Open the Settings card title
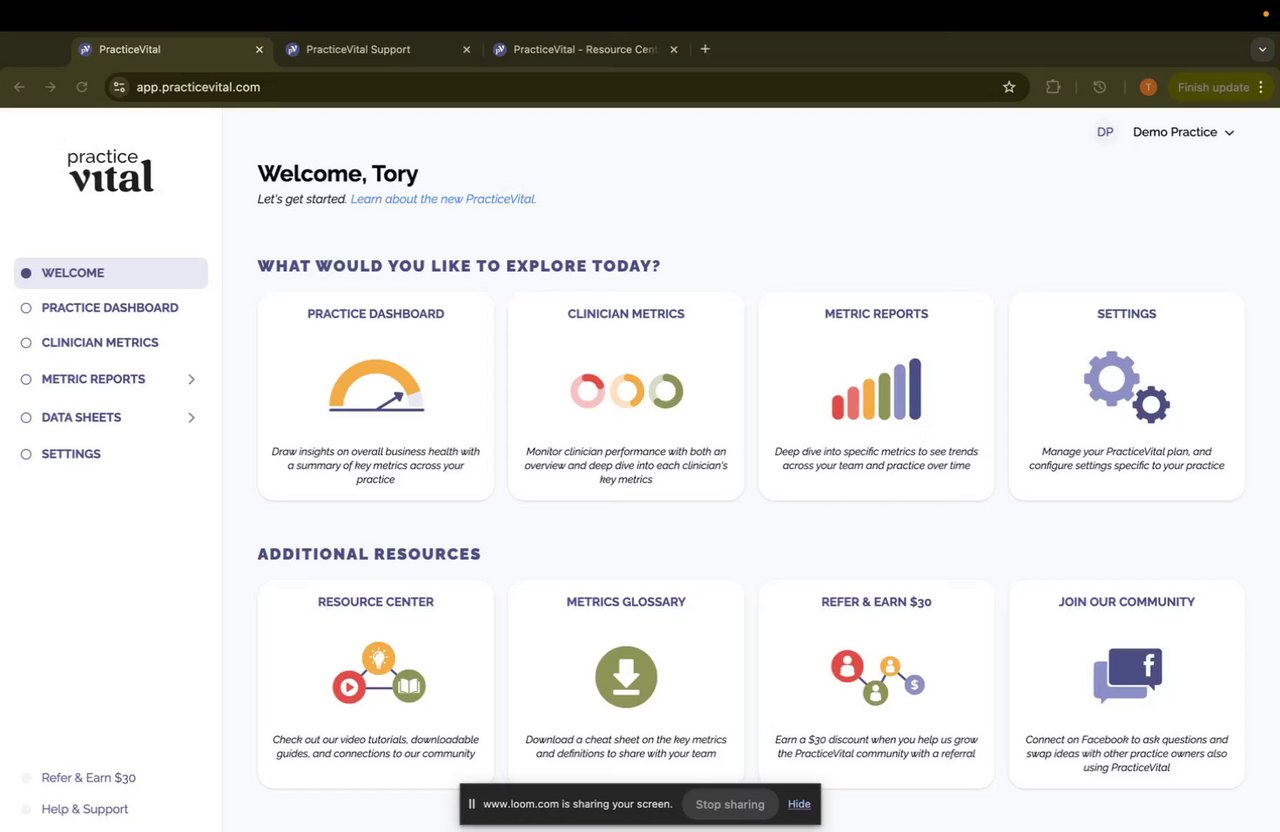 [1127, 314]
